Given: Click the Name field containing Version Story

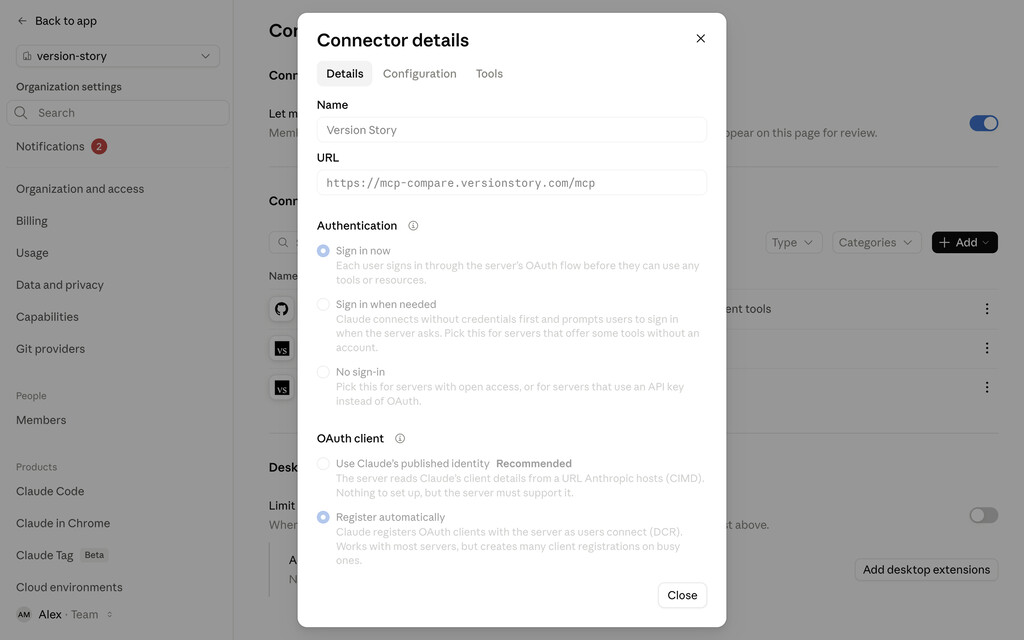Looking at the screenshot, I should coord(511,130).
